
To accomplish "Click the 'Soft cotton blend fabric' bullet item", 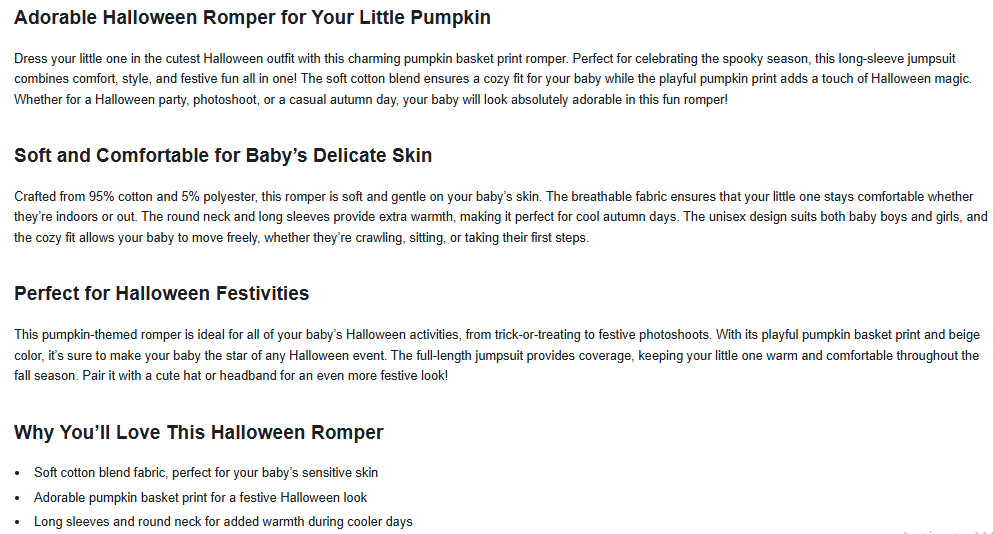I will click(x=206, y=472).
